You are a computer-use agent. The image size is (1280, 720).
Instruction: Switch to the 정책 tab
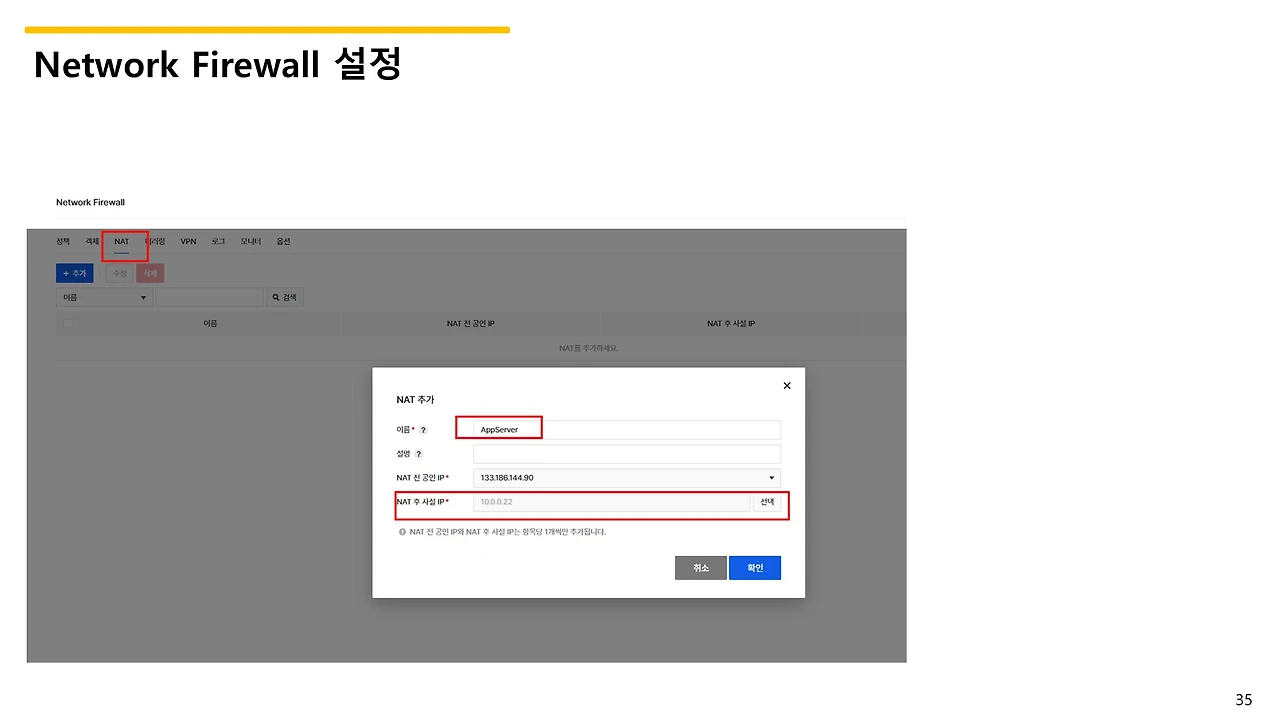(x=62, y=241)
